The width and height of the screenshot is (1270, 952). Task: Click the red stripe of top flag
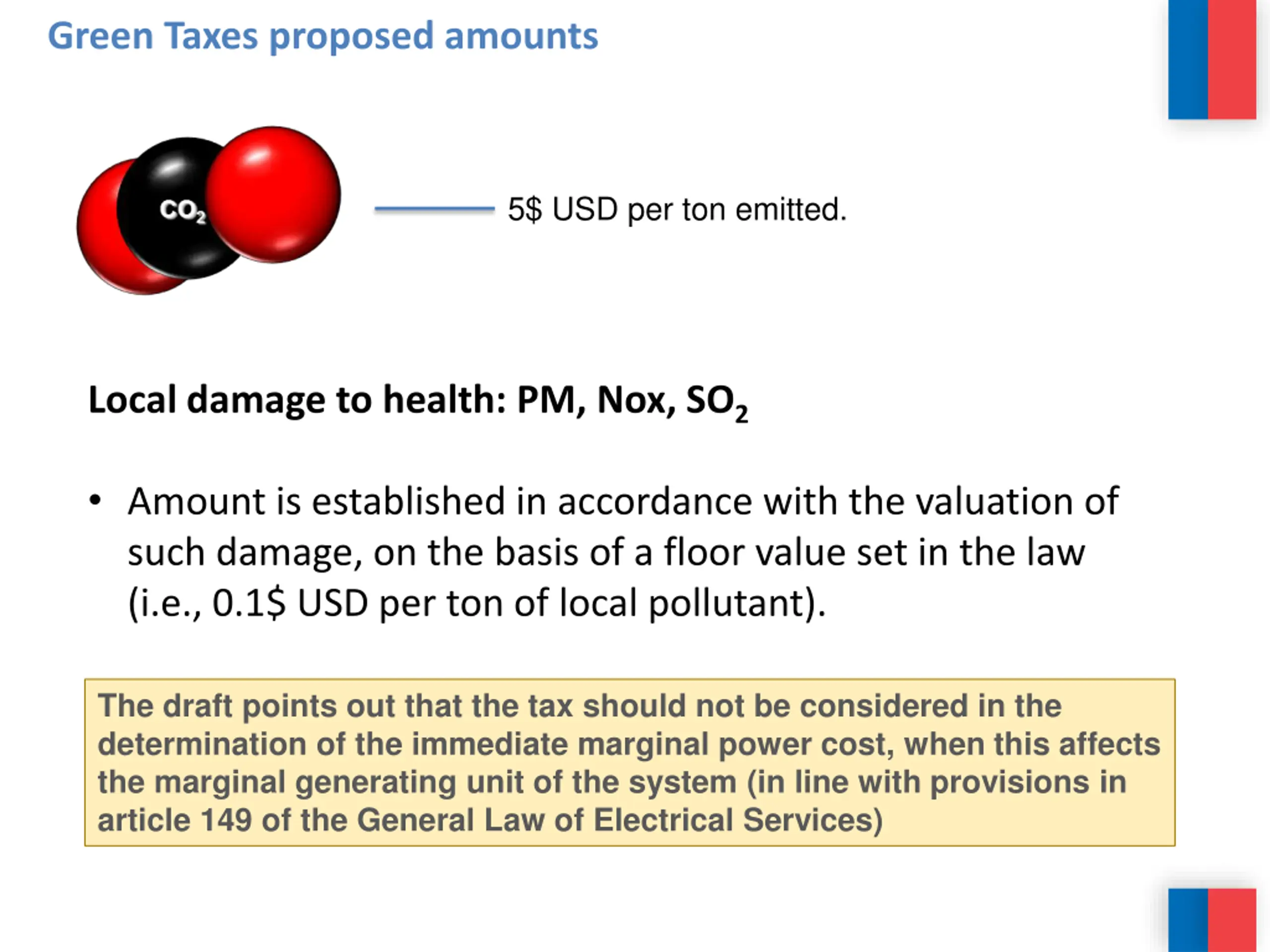click(1232, 59)
